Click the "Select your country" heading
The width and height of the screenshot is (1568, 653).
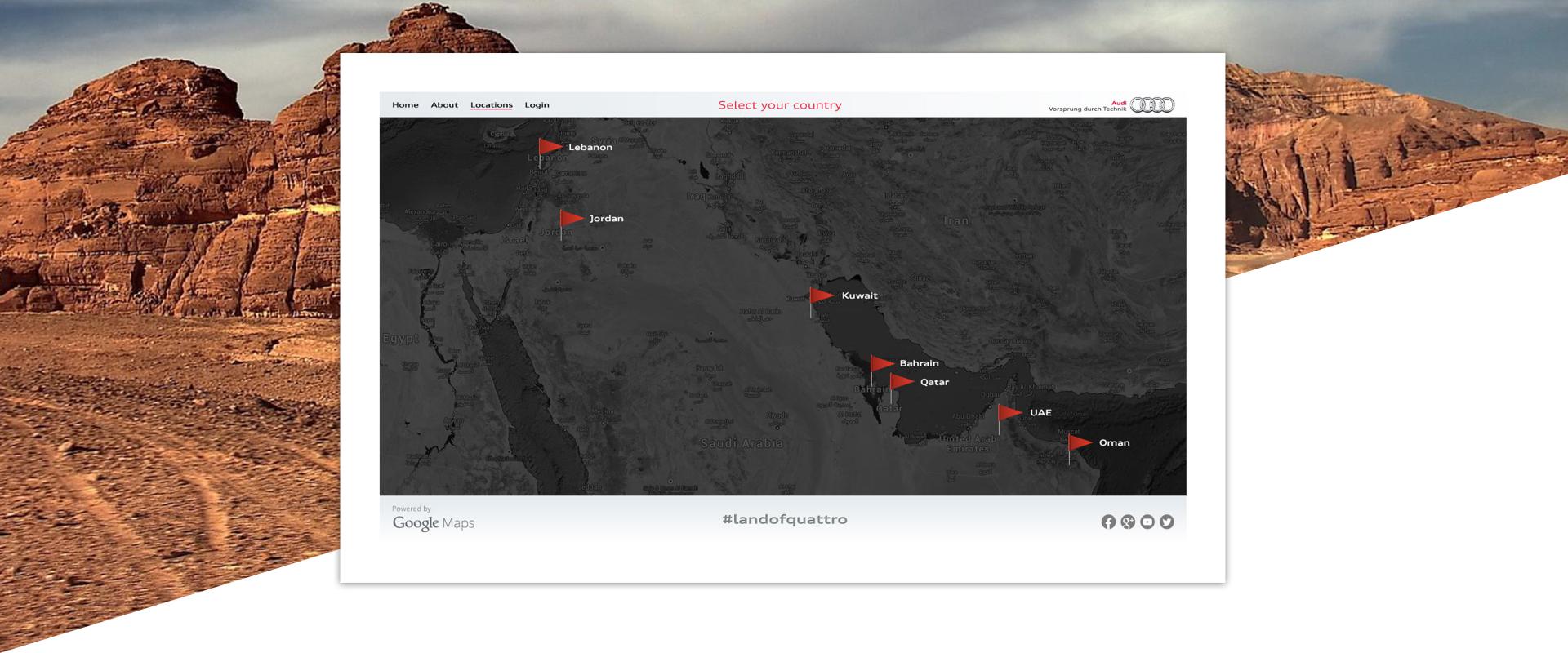pos(780,105)
